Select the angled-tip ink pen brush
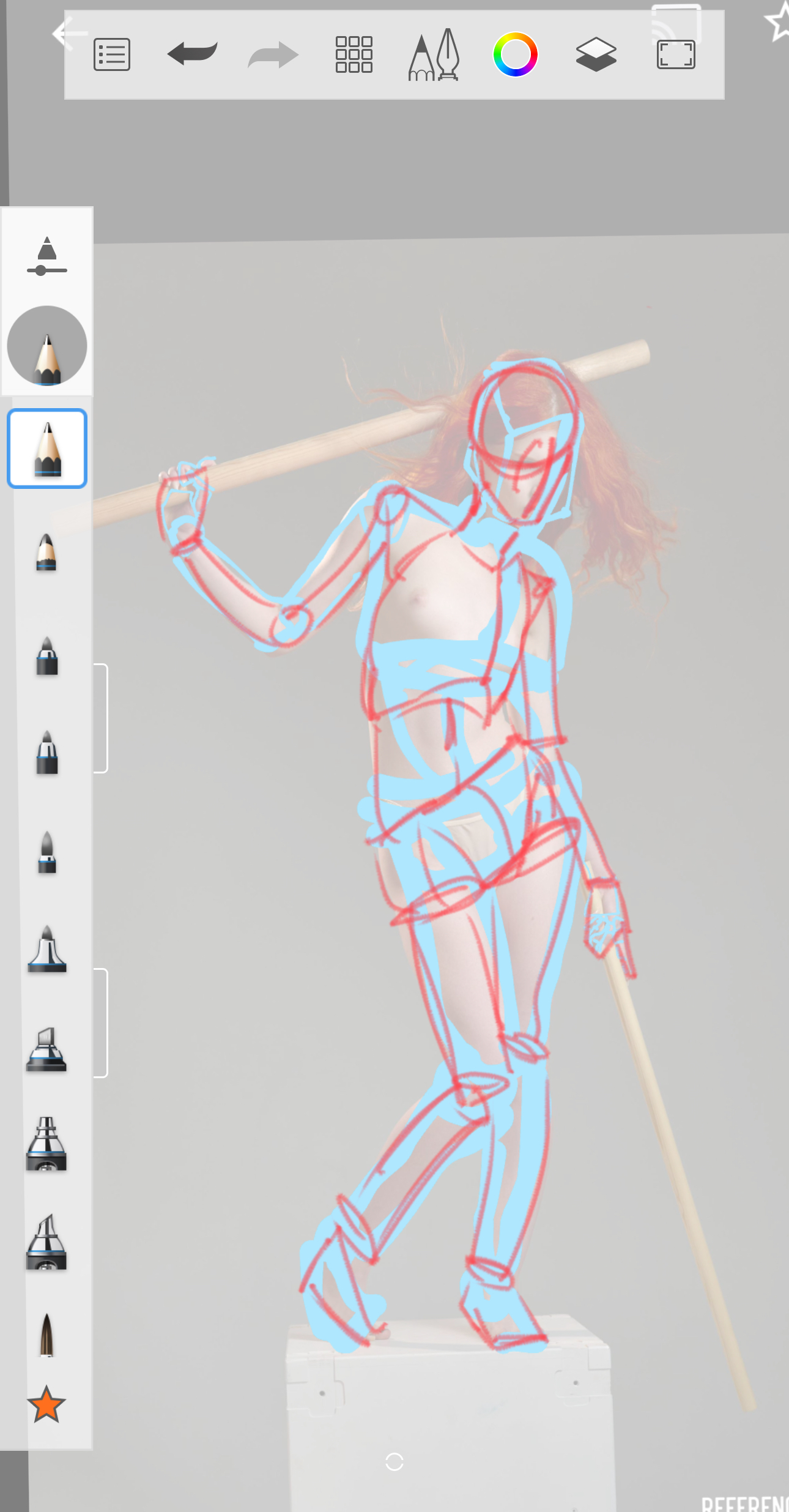 (x=46, y=1242)
